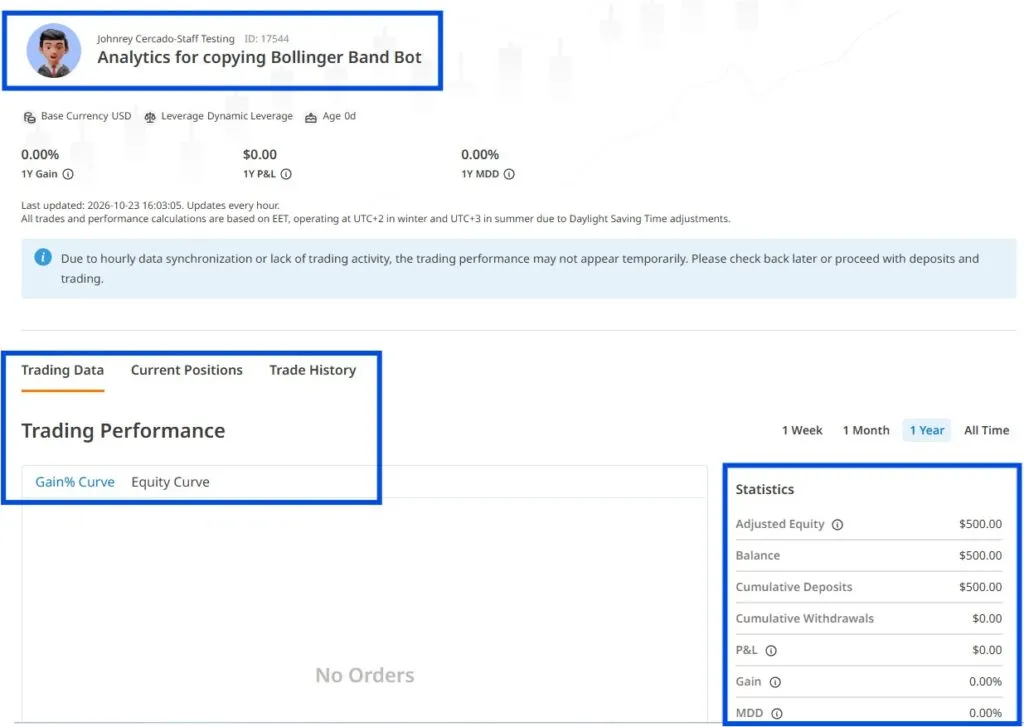Screen dimensions: 1024x727
Task: Choose the All Time range
Action: [987, 430]
